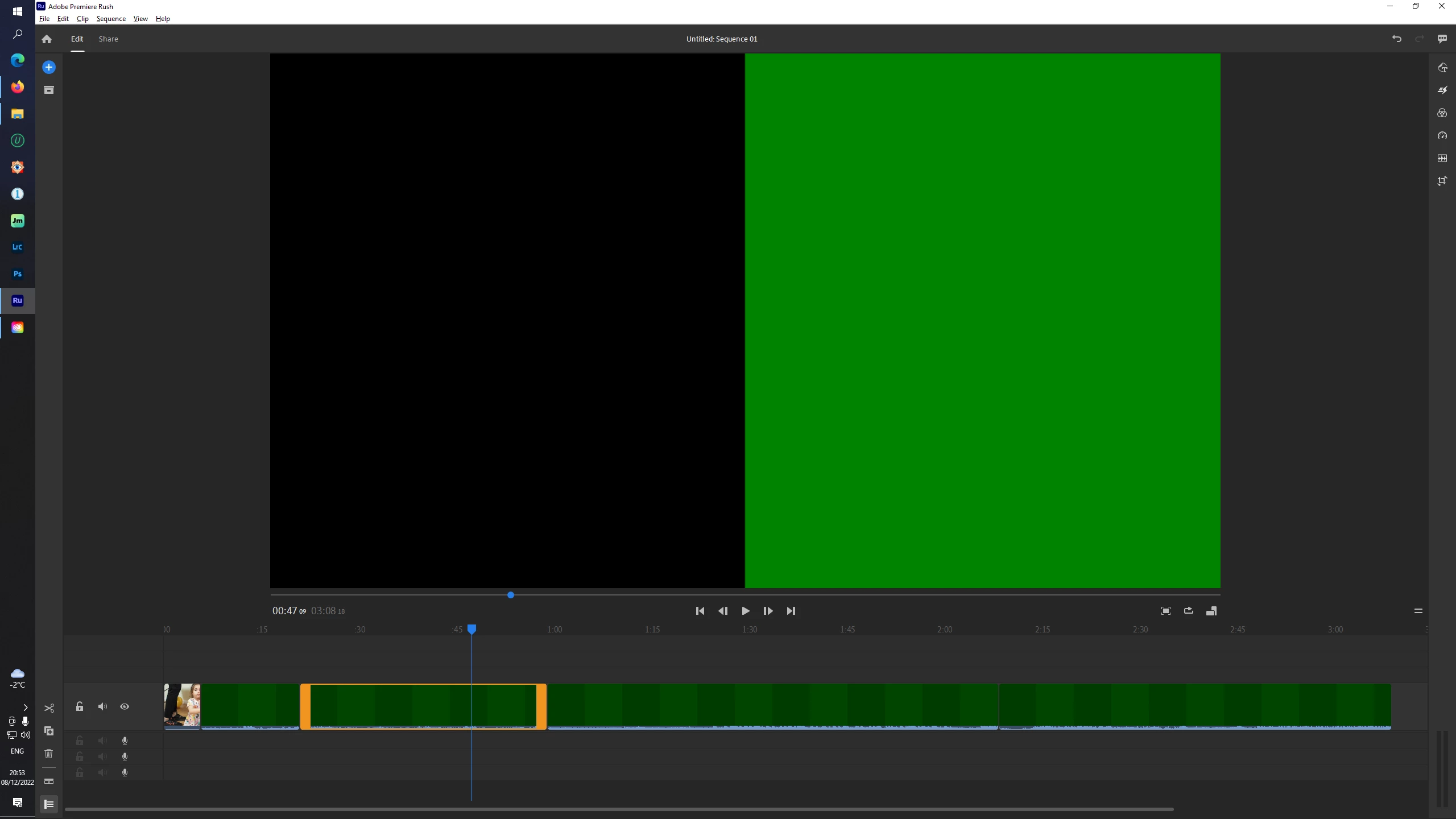This screenshot has width=1456, height=819.
Task: Open the Transitions panel icon
Action: [x=1442, y=90]
